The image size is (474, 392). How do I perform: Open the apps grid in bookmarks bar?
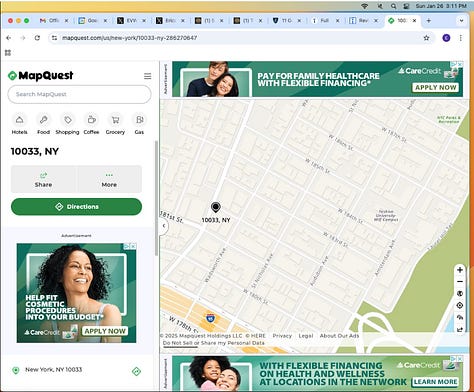pyautogui.click(x=8, y=53)
